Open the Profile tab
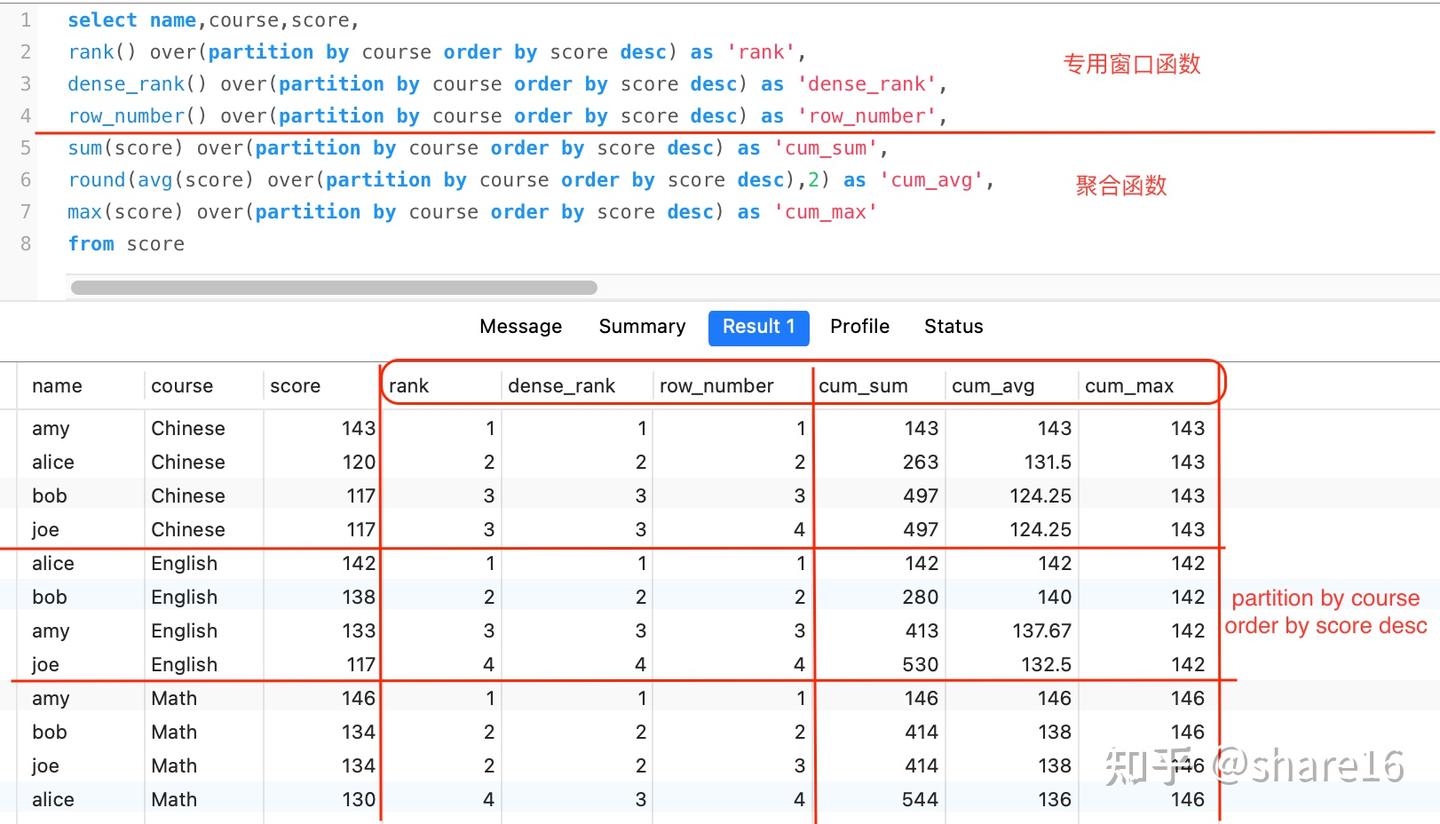 pos(859,327)
